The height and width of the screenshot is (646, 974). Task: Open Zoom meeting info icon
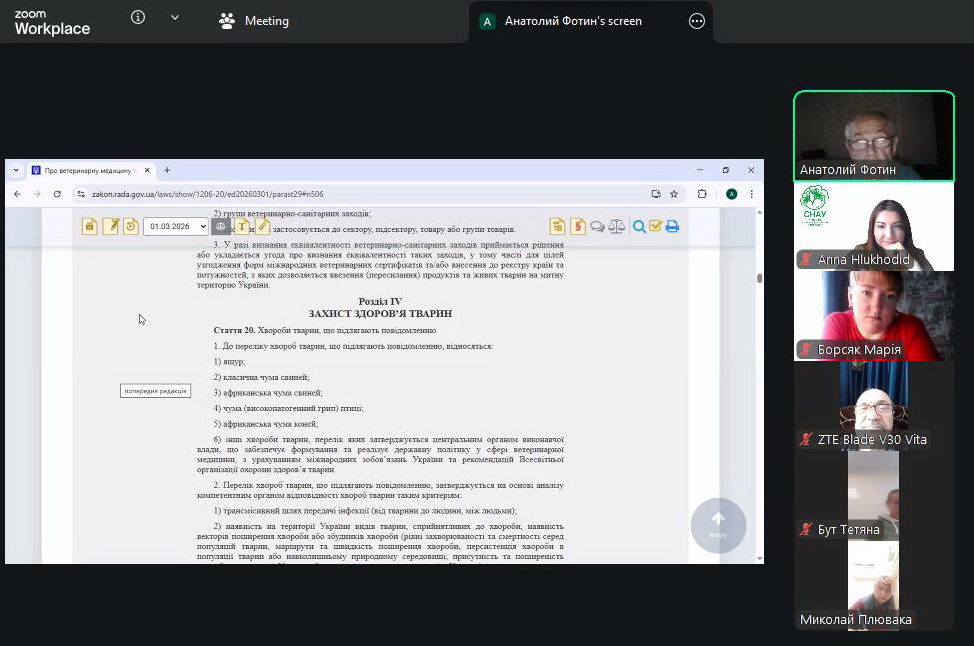[138, 17]
